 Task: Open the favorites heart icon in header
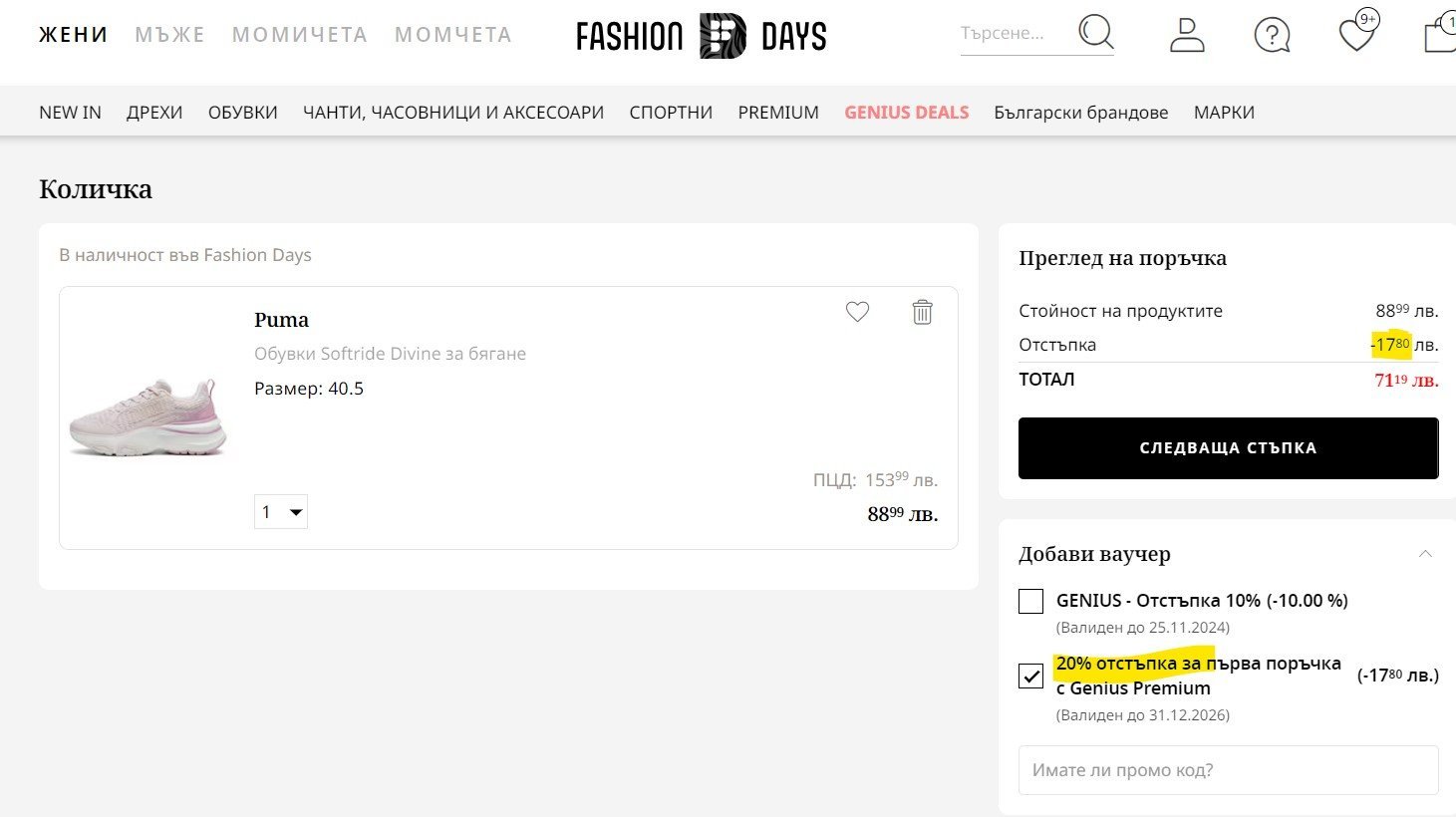pos(1356,34)
